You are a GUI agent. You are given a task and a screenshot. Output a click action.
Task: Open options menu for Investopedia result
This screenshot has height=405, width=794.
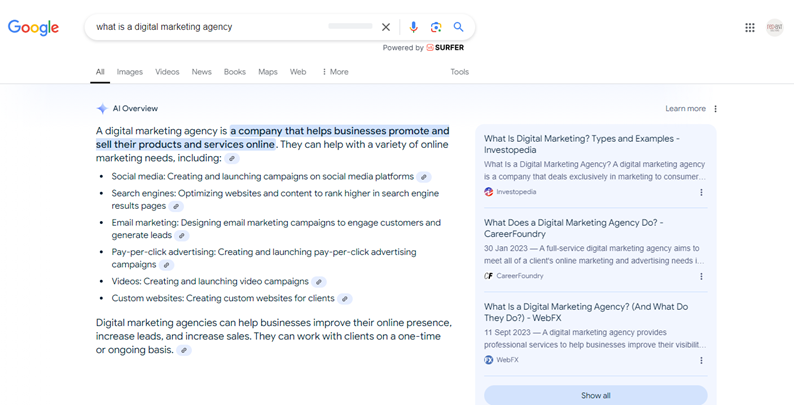[x=701, y=192]
